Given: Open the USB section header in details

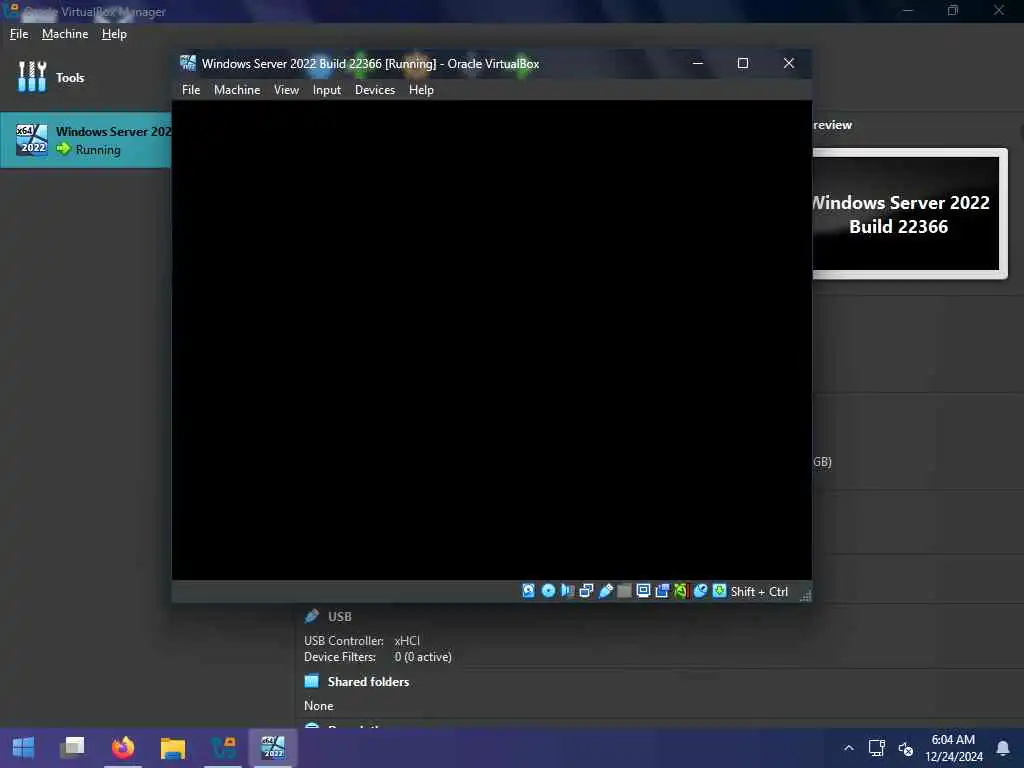Looking at the screenshot, I should (340, 616).
